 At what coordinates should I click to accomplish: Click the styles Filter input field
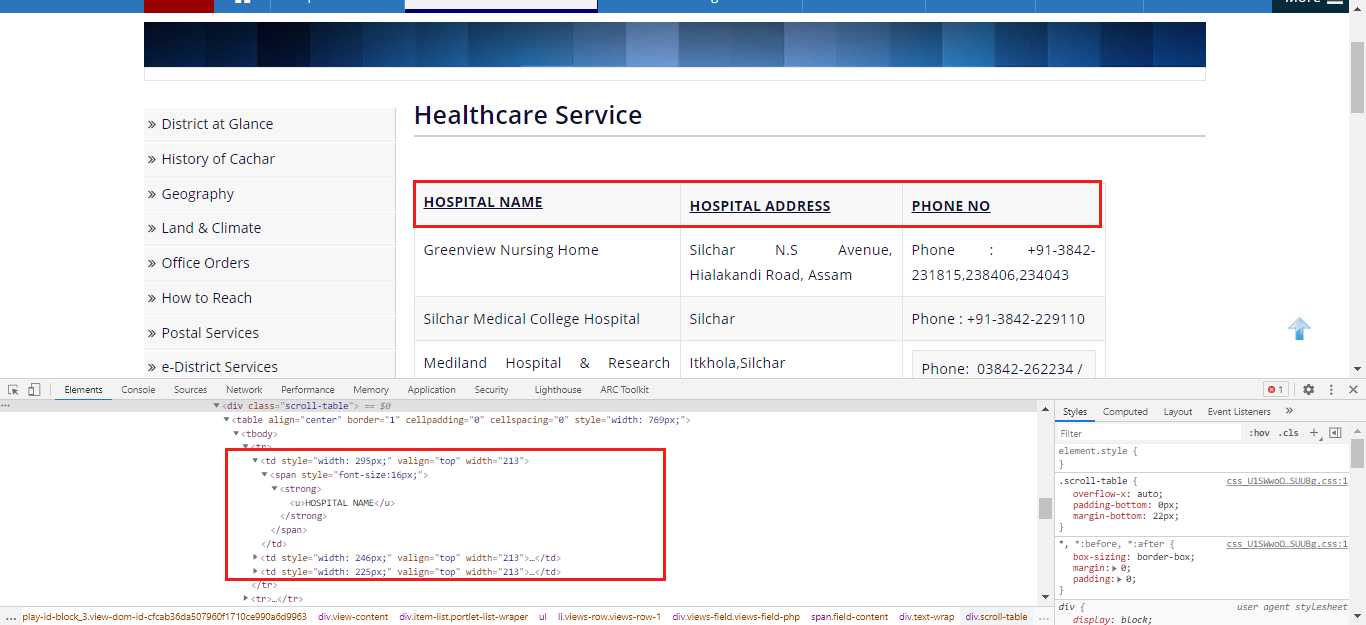1150,433
